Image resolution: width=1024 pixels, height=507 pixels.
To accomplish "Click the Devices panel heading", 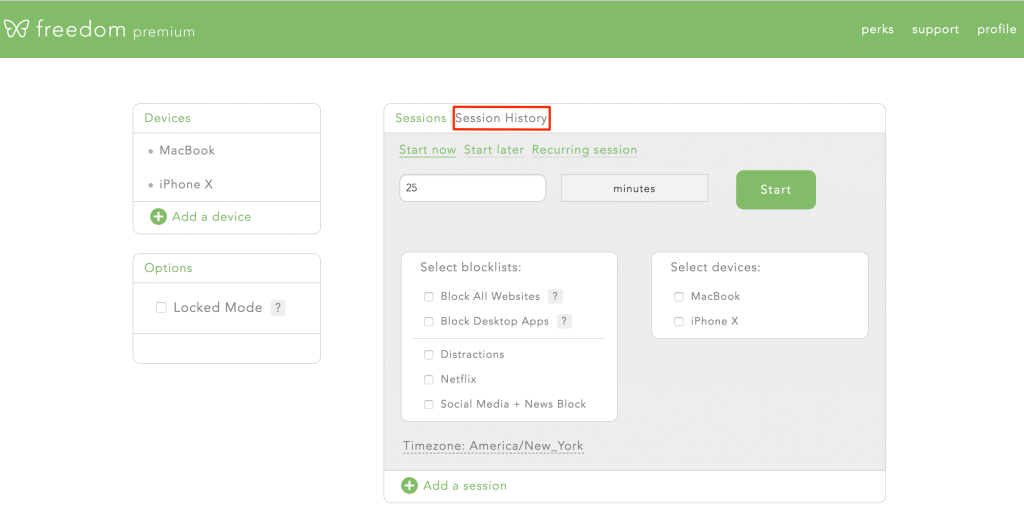I will 167,118.
